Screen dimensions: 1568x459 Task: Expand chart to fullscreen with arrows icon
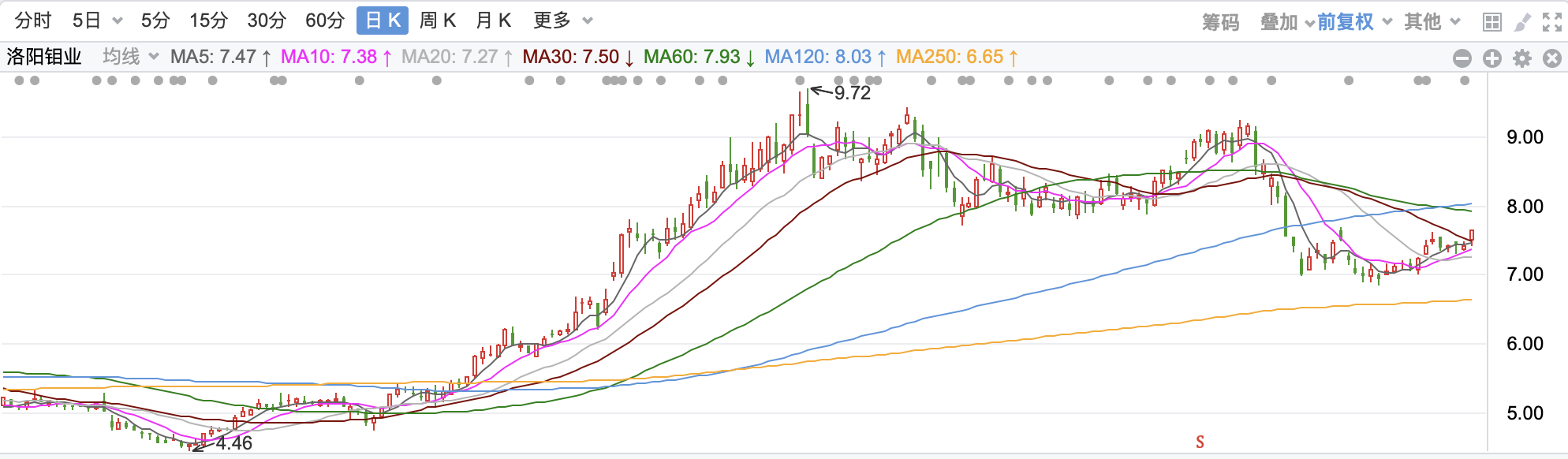tap(1551, 22)
